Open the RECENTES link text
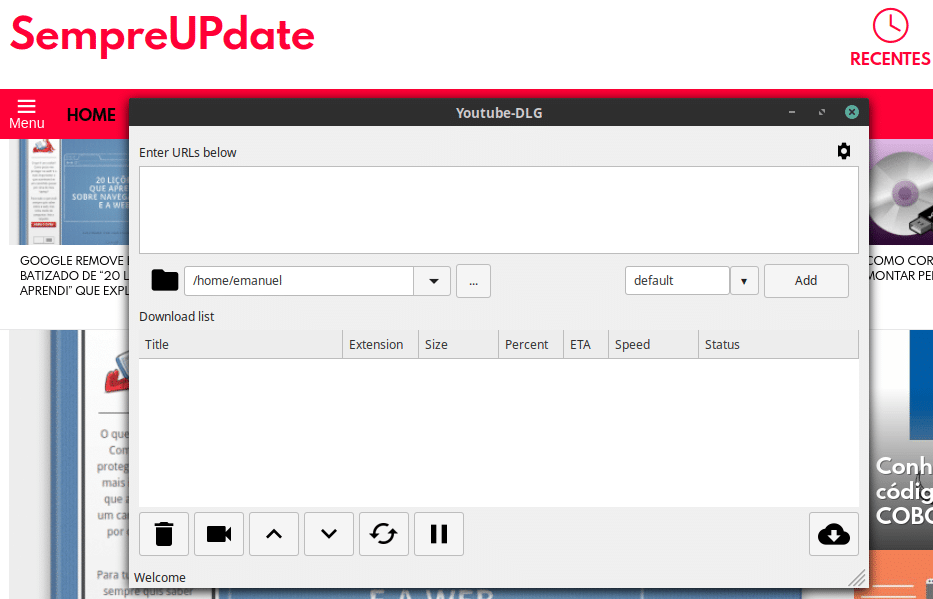The image size is (933, 599). click(890, 59)
